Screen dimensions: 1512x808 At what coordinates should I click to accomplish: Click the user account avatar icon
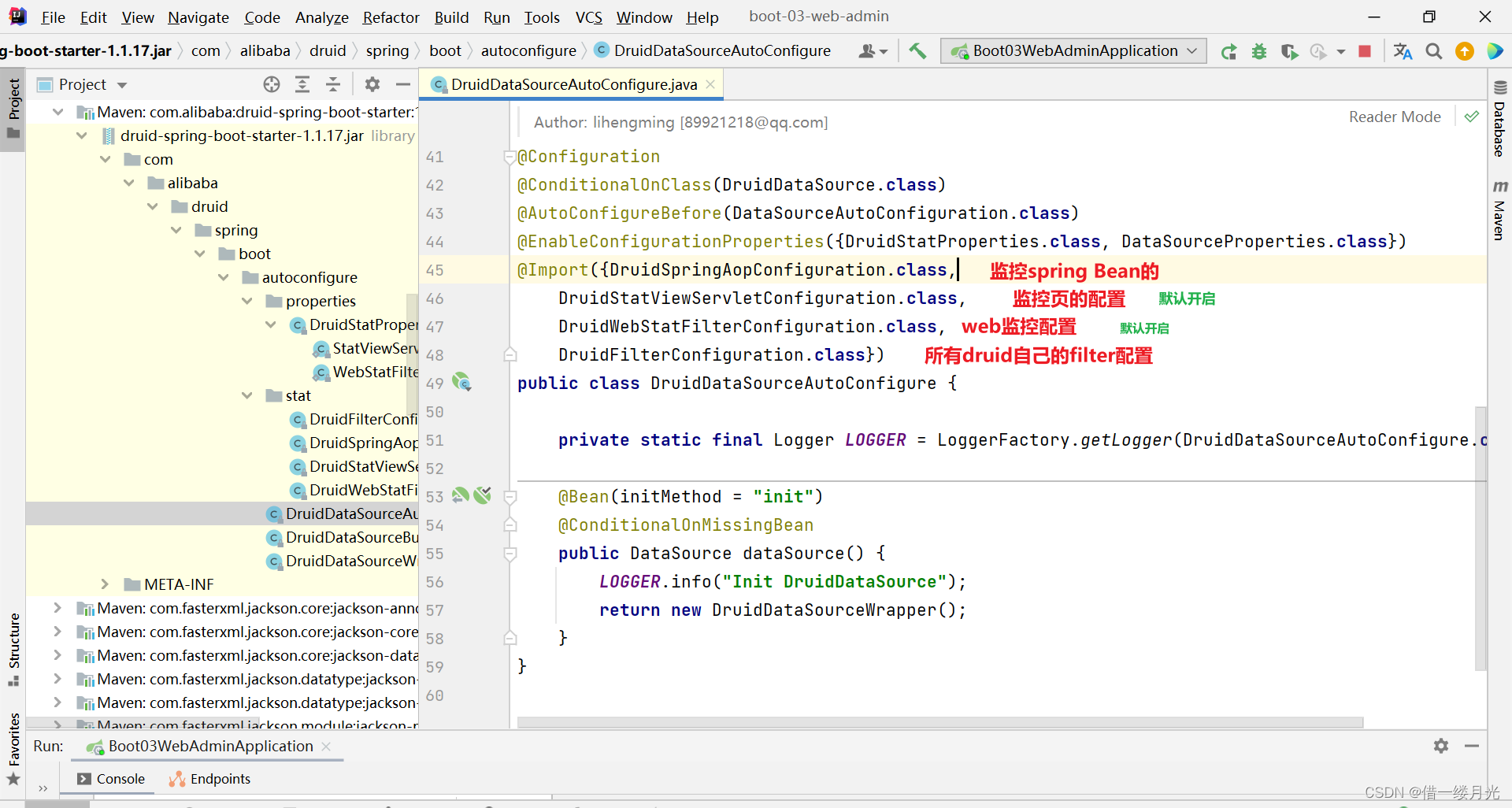click(x=868, y=52)
